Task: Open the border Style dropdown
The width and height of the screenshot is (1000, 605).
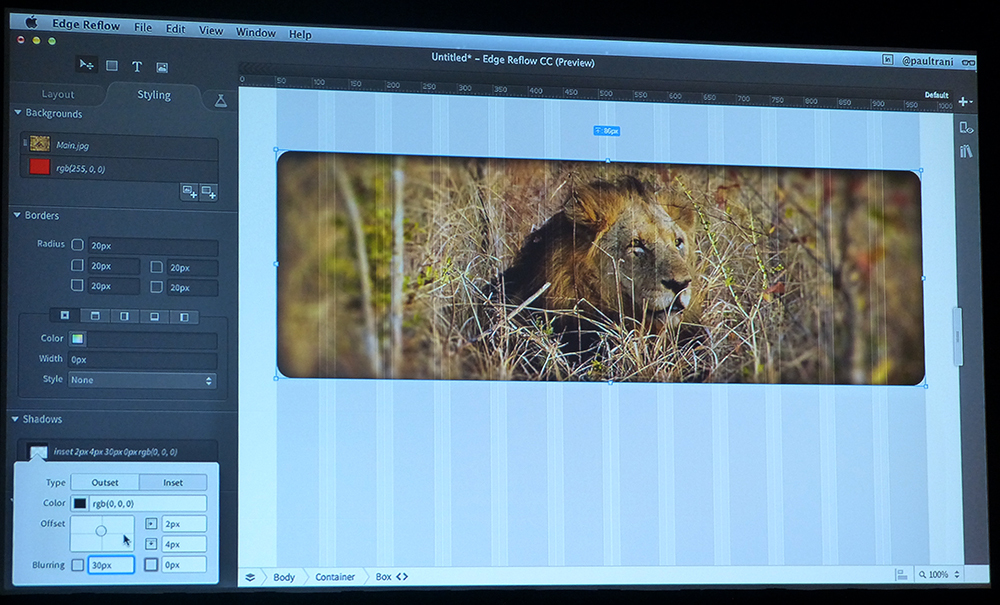Action: click(x=141, y=380)
